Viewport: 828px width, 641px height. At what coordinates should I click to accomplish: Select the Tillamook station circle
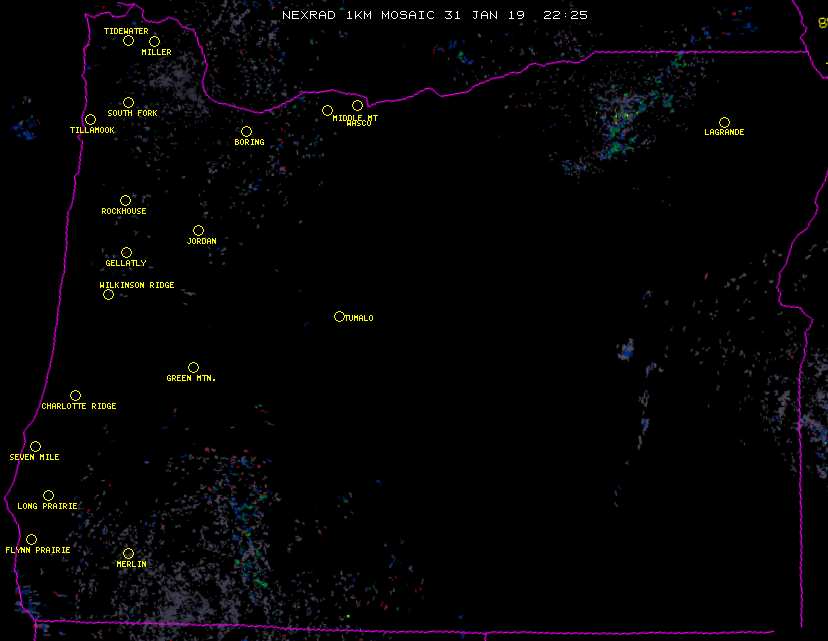point(90,120)
